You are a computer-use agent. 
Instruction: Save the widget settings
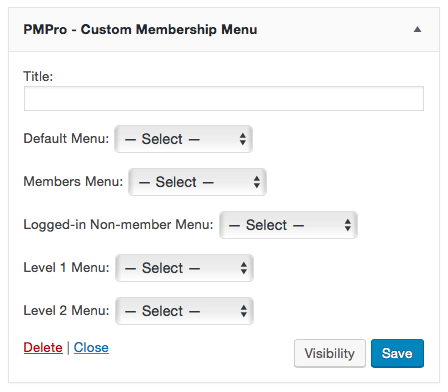[397, 353]
